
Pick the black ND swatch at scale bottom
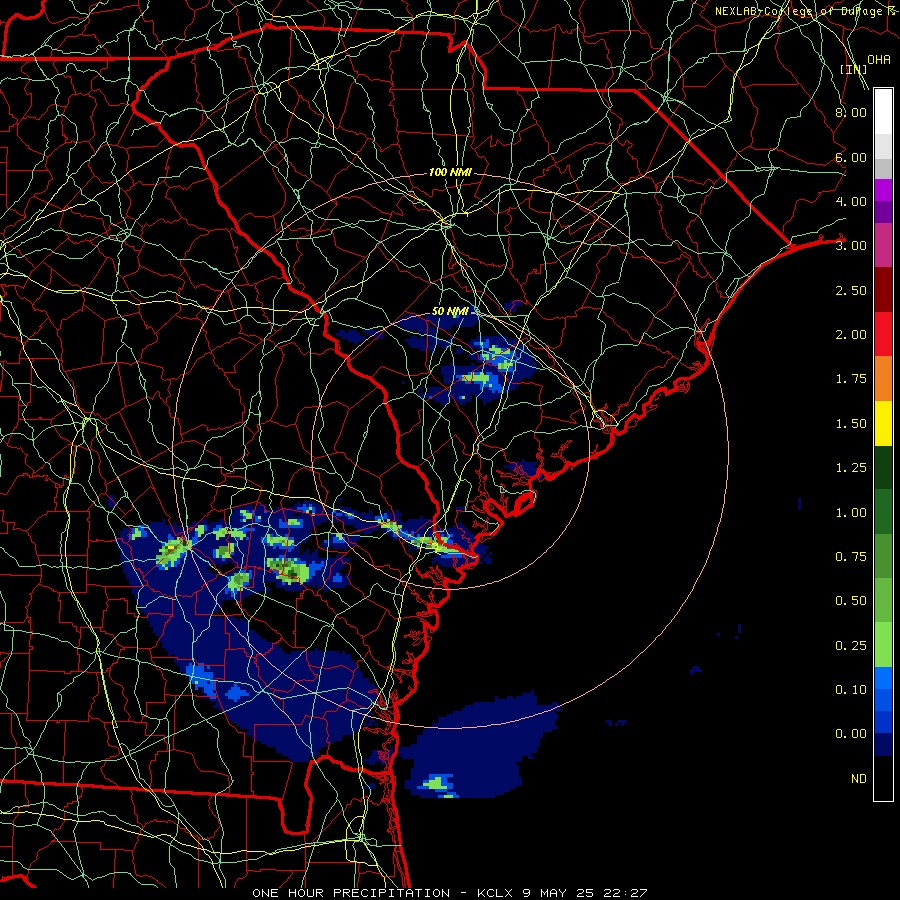click(x=883, y=778)
